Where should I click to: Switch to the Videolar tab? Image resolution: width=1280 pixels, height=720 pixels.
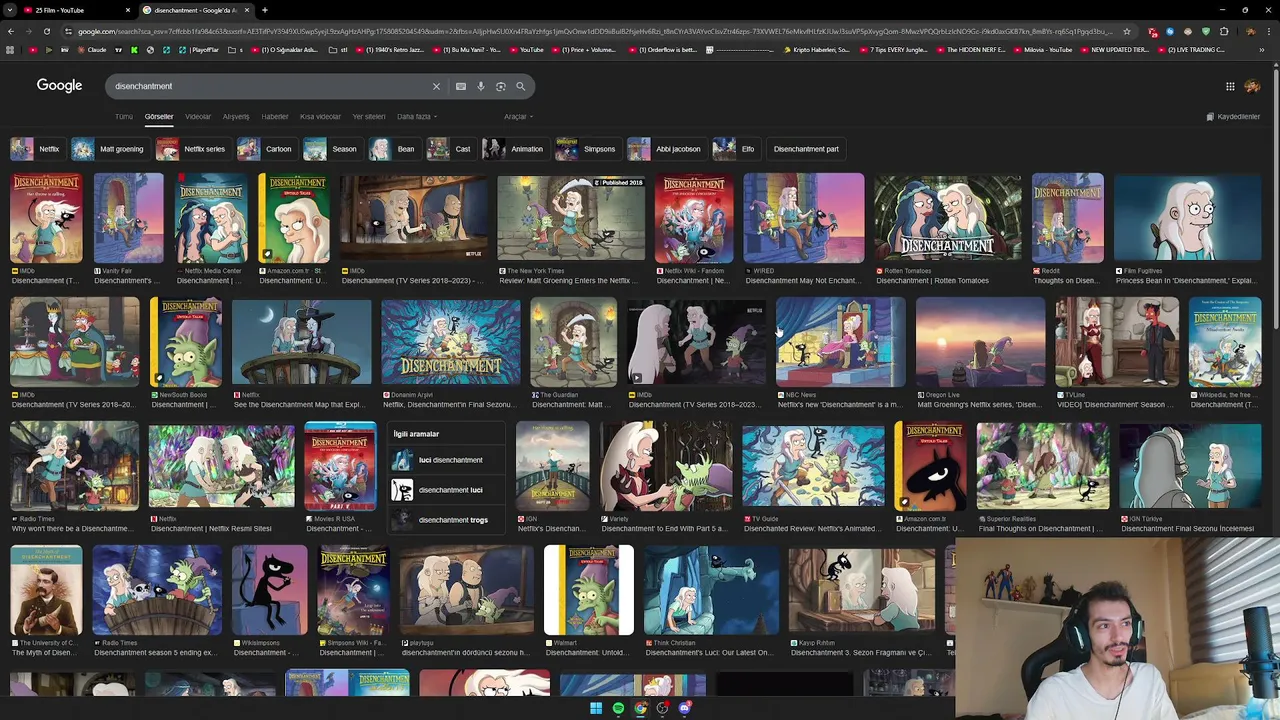[198, 117]
